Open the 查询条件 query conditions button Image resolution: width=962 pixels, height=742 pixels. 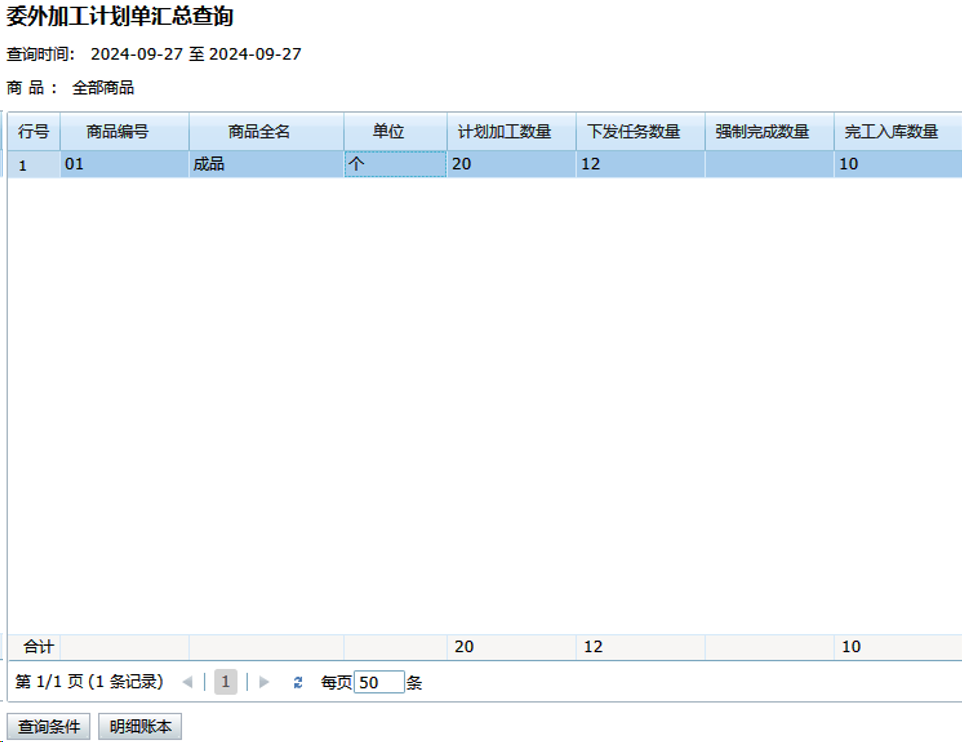(49, 727)
